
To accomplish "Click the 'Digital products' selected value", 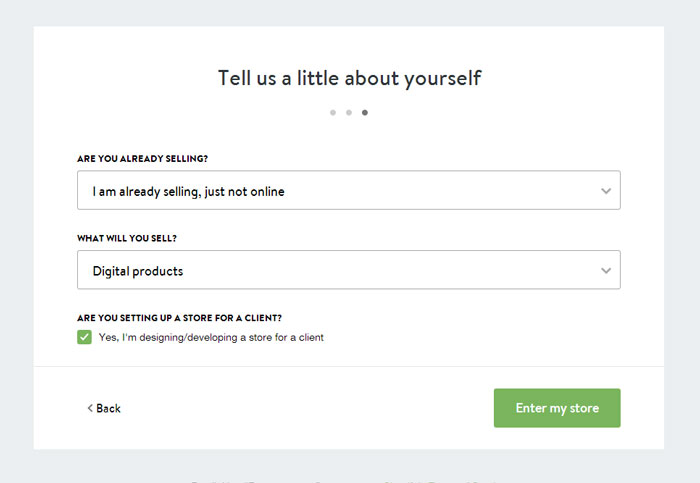I will point(138,271).
